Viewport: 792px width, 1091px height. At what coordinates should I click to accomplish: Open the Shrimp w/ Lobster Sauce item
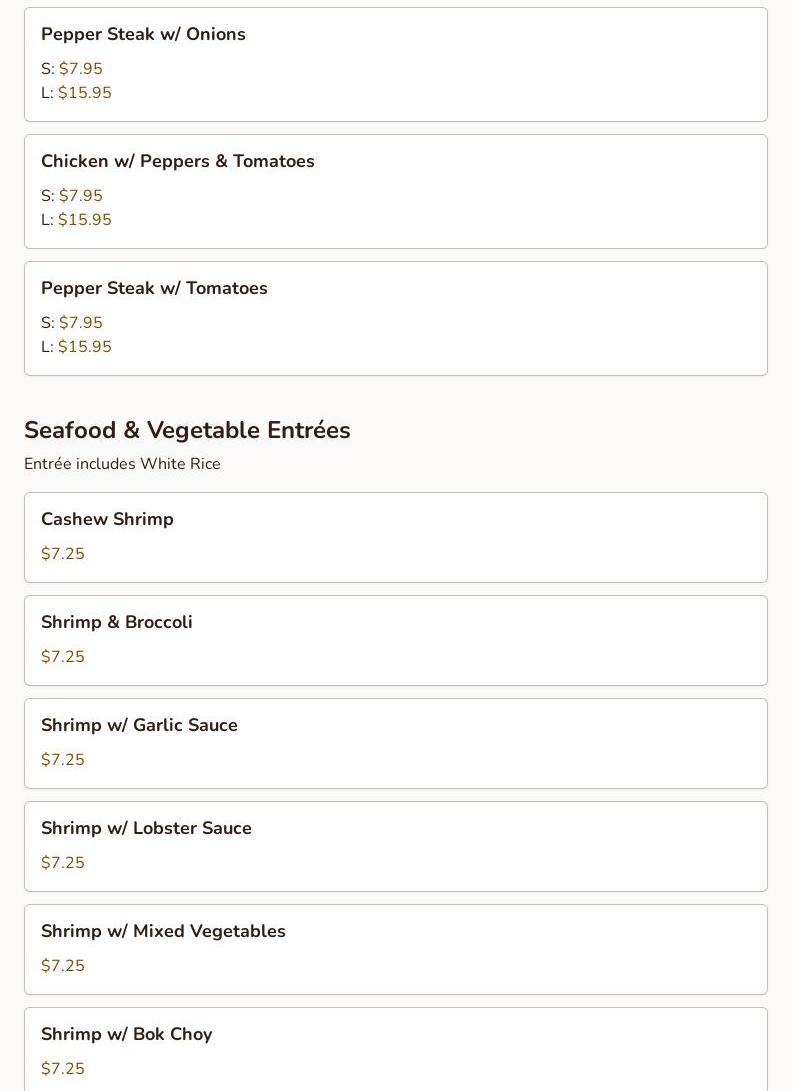pyautogui.click(x=146, y=828)
